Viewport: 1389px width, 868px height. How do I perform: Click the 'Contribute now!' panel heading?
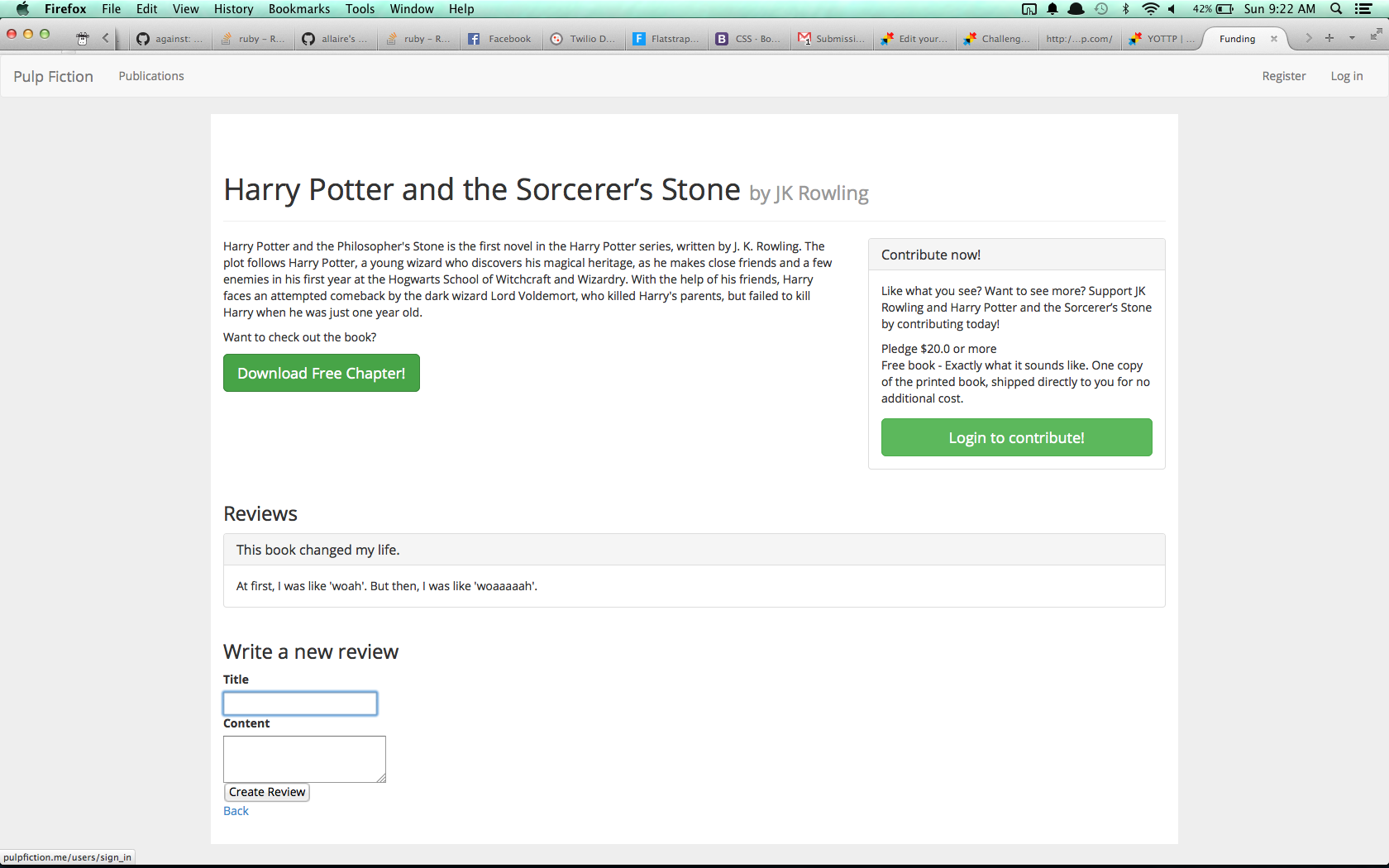pos(931,255)
